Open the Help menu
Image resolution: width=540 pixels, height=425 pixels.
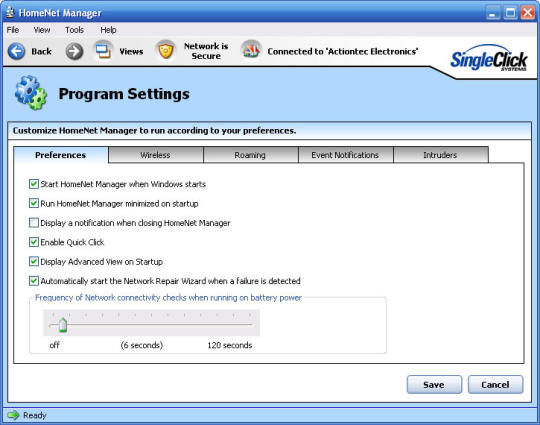pos(108,30)
